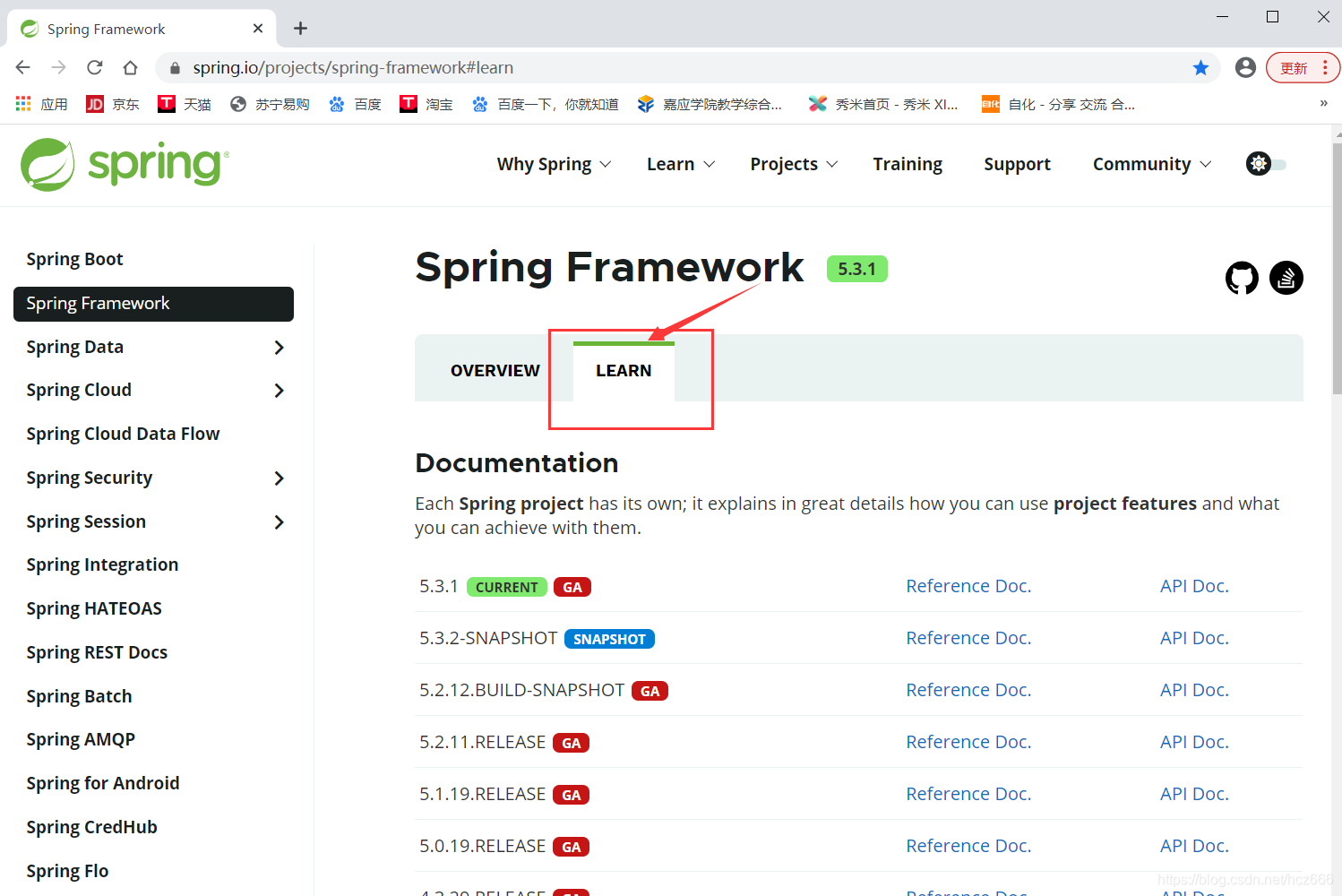Image resolution: width=1342 pixels, height=896 pixels.
Task: Open Spring for Android in sidebar
Action: tap(103, 783)
